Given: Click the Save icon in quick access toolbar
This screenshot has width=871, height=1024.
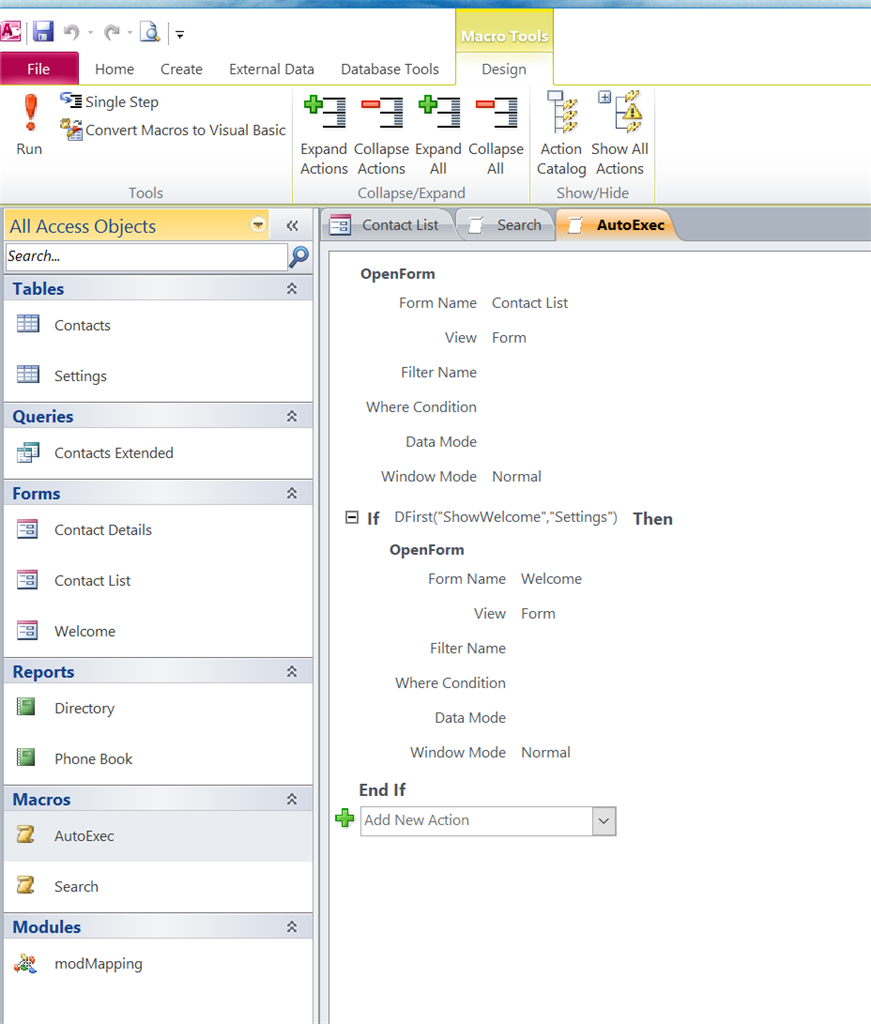Looking at the screenshot, I should click(x=43, y=31).
